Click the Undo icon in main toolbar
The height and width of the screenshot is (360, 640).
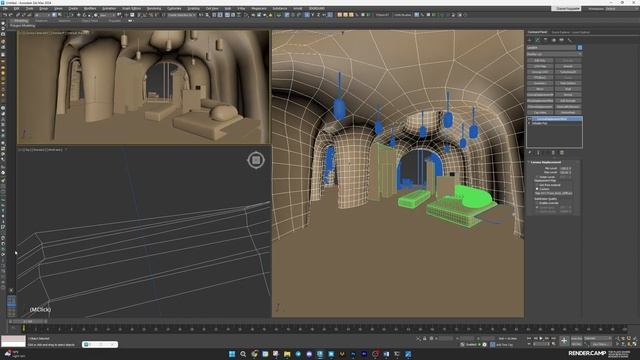point(5,15)
